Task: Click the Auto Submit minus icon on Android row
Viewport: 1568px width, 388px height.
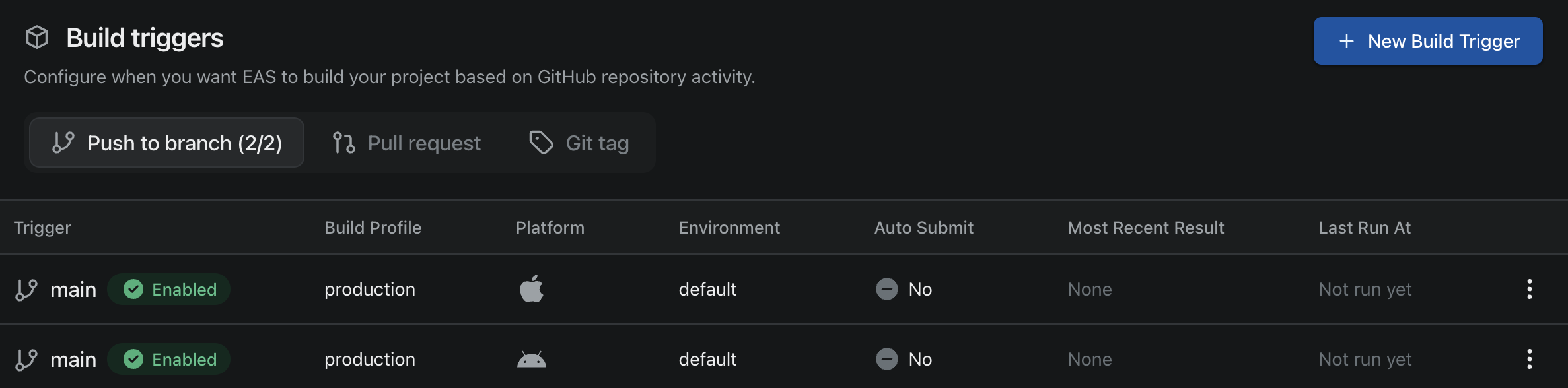Action: point(888,358)
